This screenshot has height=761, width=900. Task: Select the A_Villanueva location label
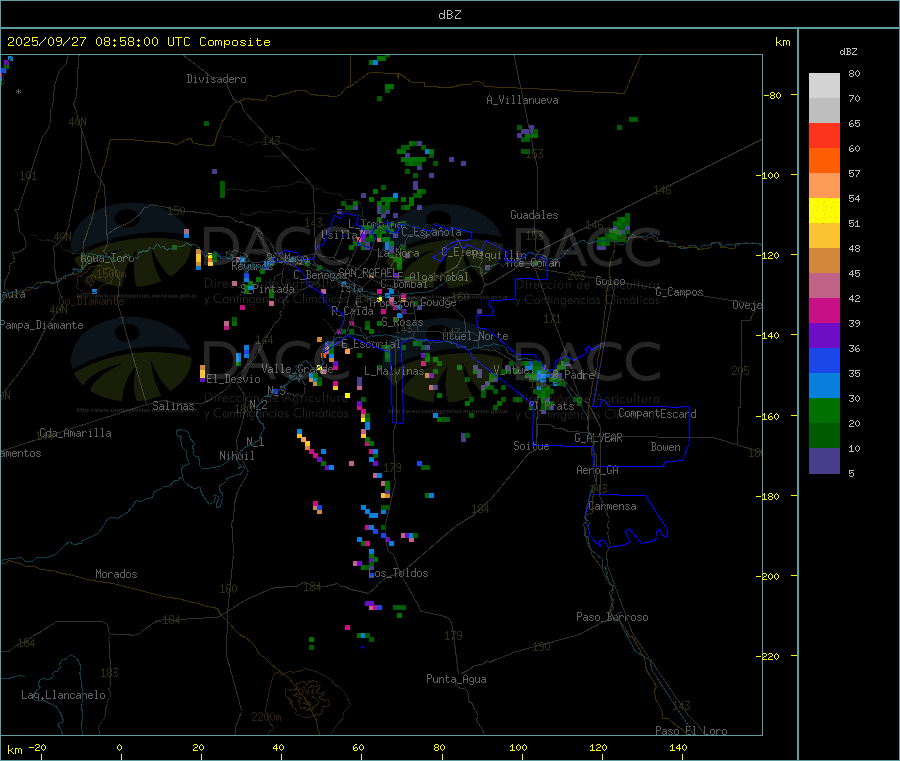pyautogui.click(x=522, y=100)
